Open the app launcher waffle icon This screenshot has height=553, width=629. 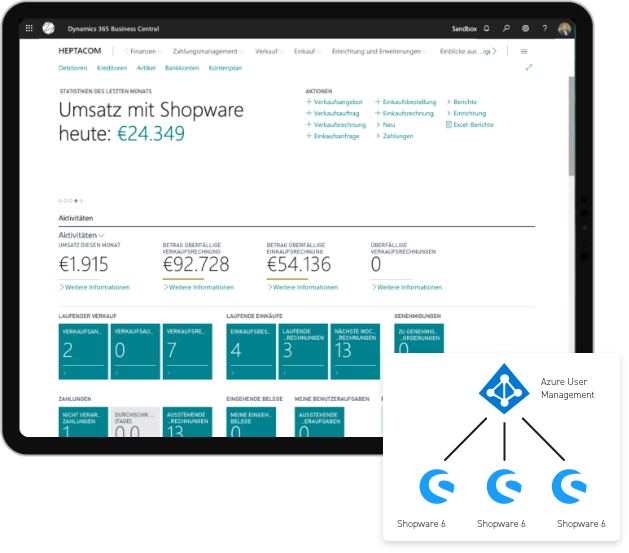click(29, 29)
